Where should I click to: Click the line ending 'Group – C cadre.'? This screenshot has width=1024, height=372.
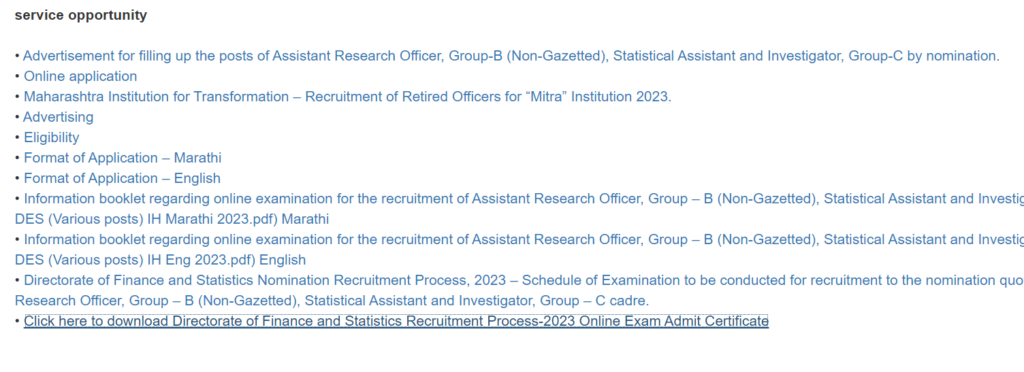[332, 301]
